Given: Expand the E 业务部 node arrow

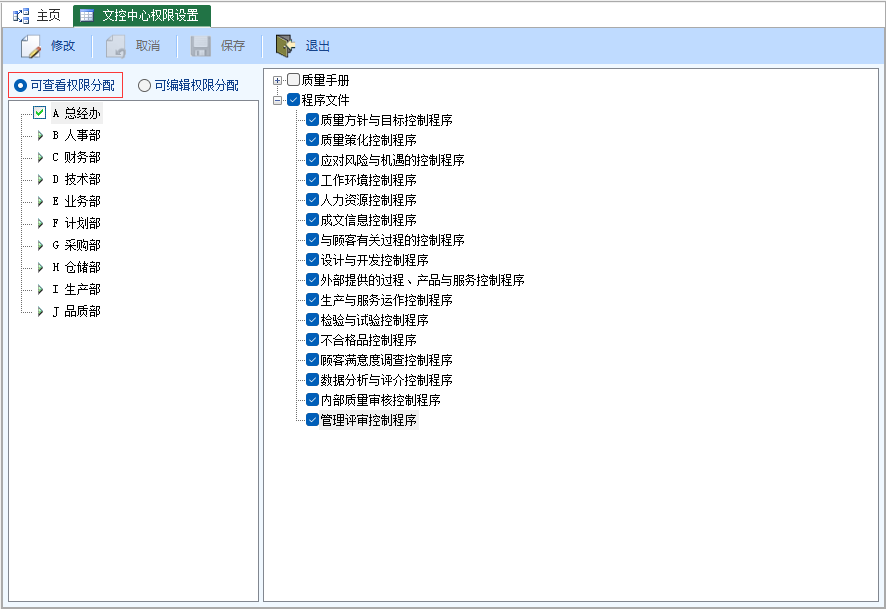Looking at the screenshot, I should coord(40,201).
